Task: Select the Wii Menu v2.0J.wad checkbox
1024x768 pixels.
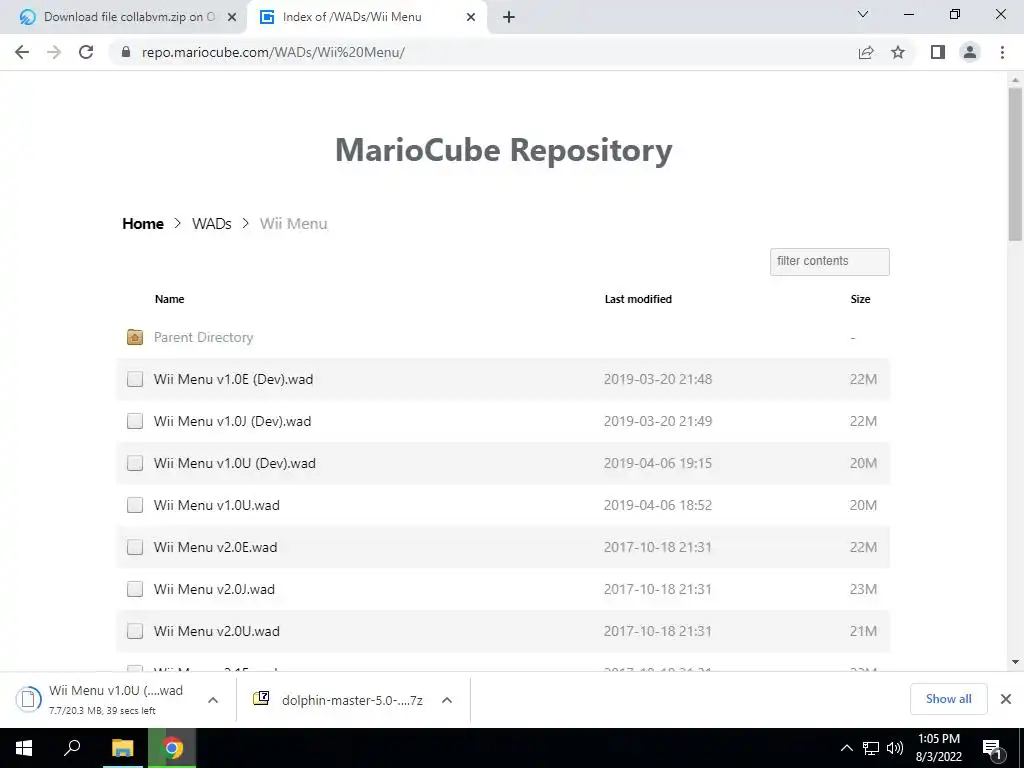Action: point(135,589)
